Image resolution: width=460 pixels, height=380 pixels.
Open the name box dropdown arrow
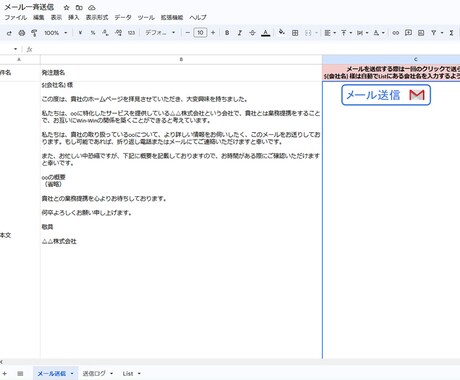pos(15,49)
